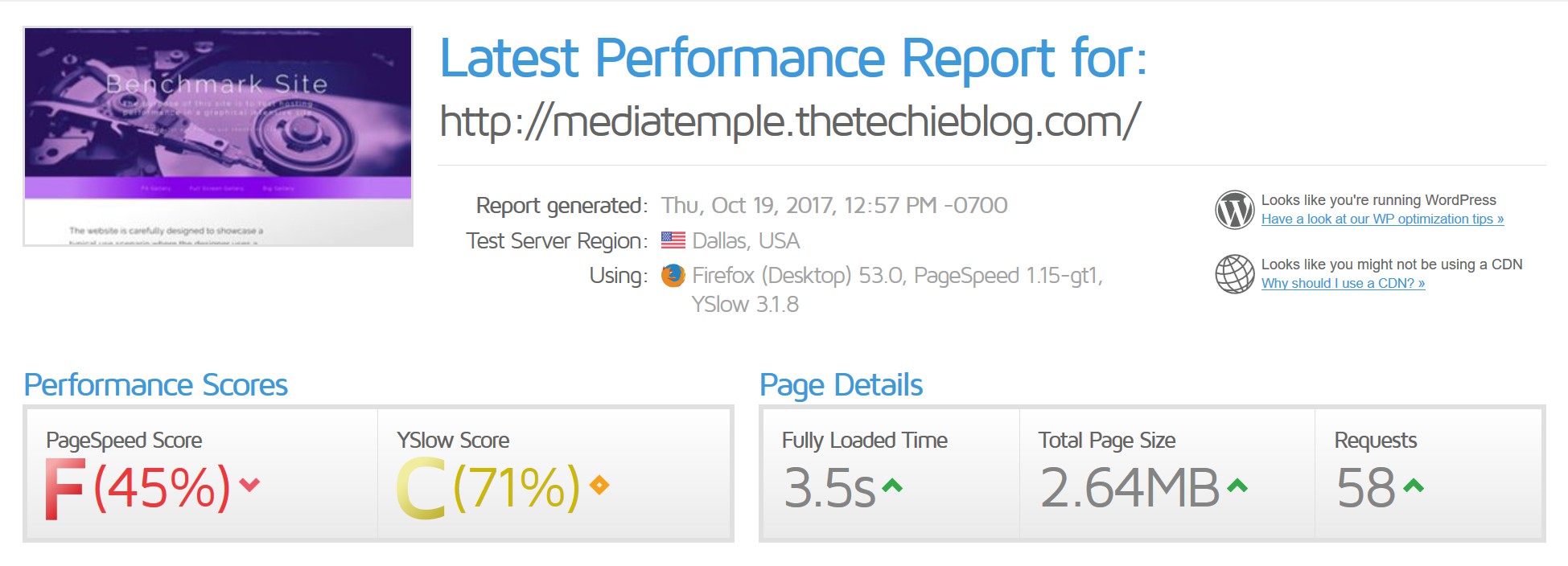The height and width of the screenshot is (566, 1568).
Task: Click the Performance Scores heading
Action: pyautogui.click(x=156, y=385)
